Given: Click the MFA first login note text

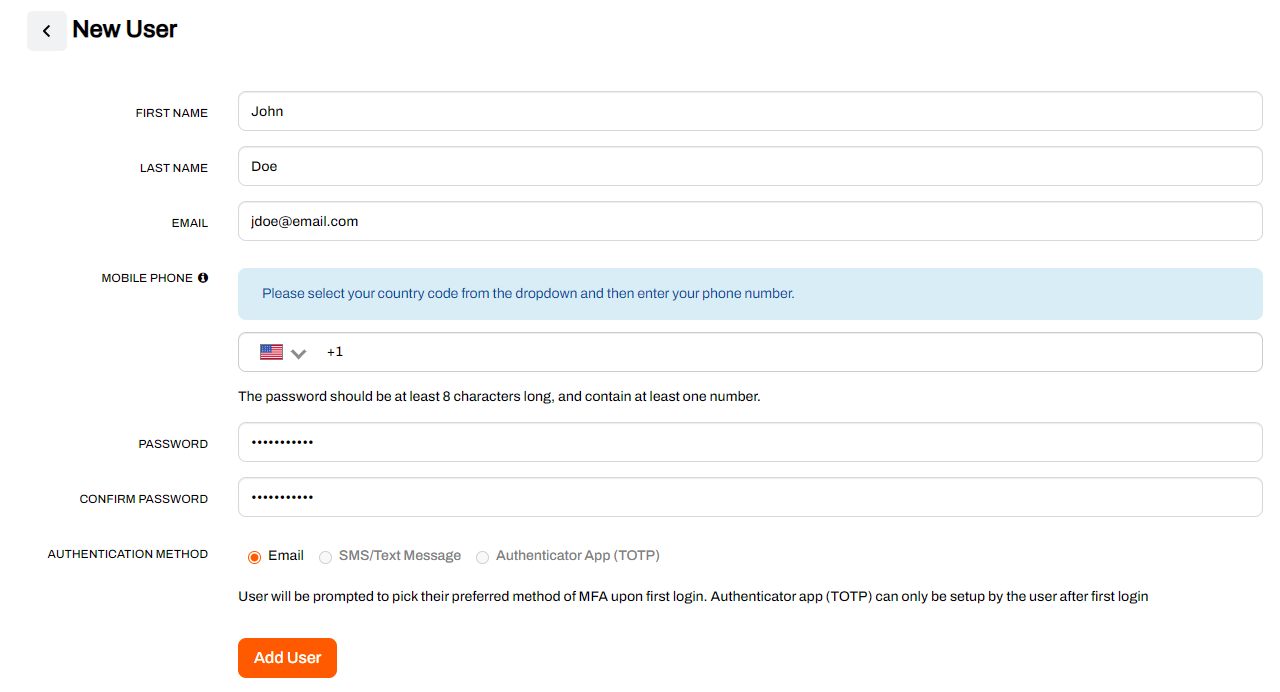Looking at the screenshot, I should [693, 597].
